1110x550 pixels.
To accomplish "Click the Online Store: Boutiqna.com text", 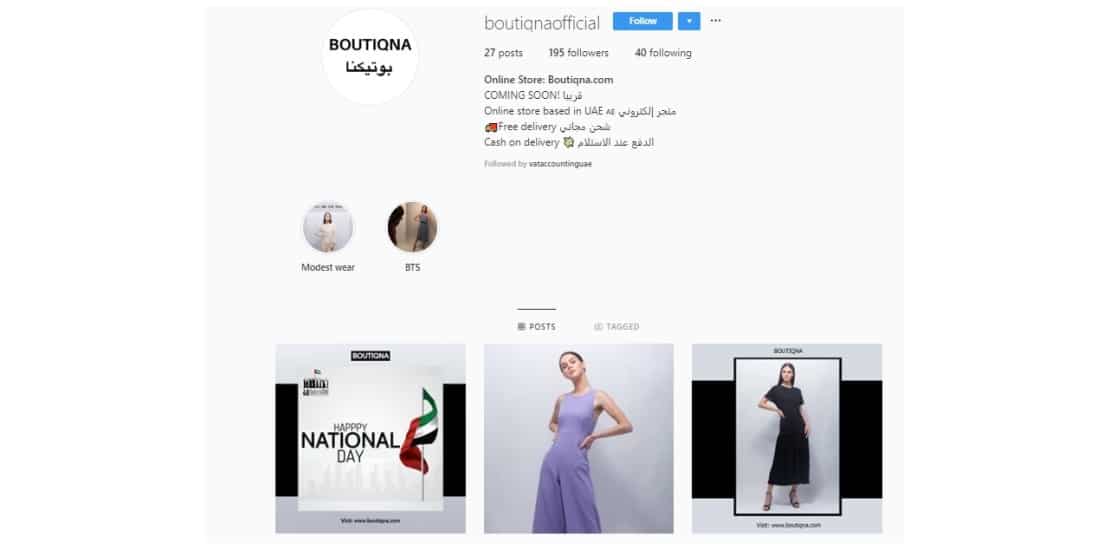I will point(549,80).
